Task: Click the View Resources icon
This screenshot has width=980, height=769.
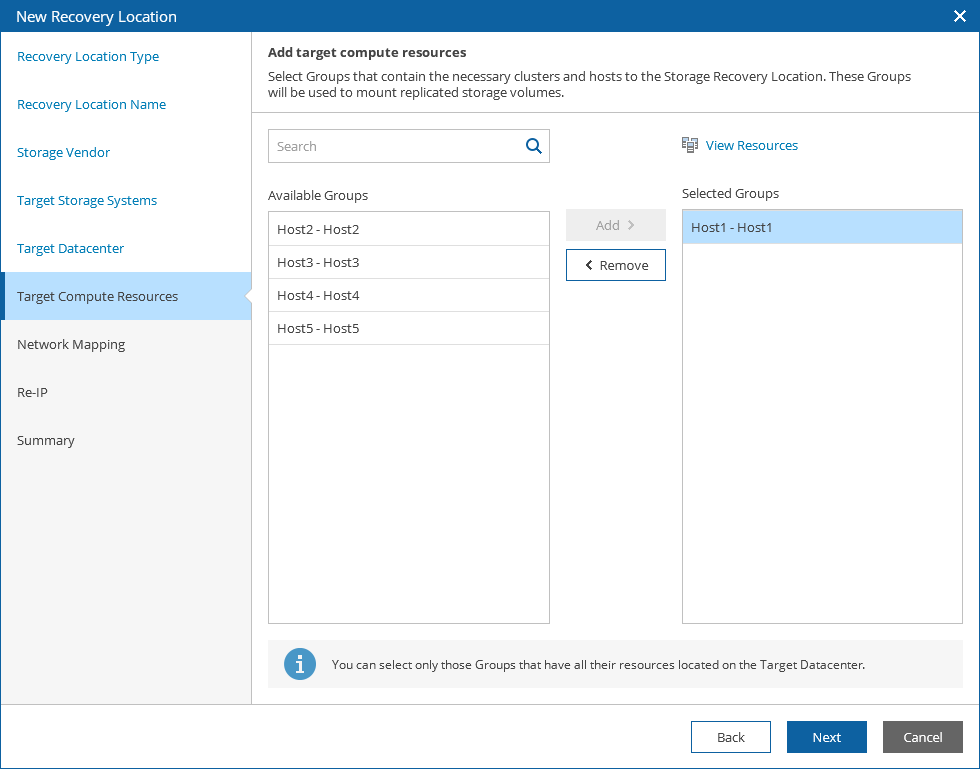Action: [690, 145]
